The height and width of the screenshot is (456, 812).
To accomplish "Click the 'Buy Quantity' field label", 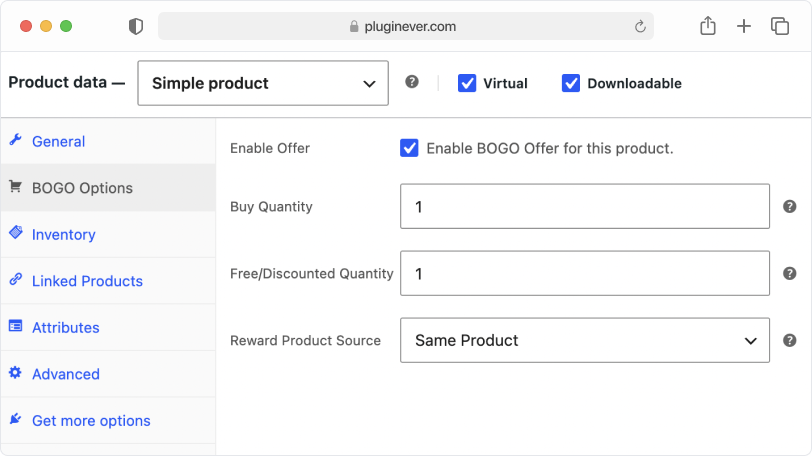I will pos(271,207).
